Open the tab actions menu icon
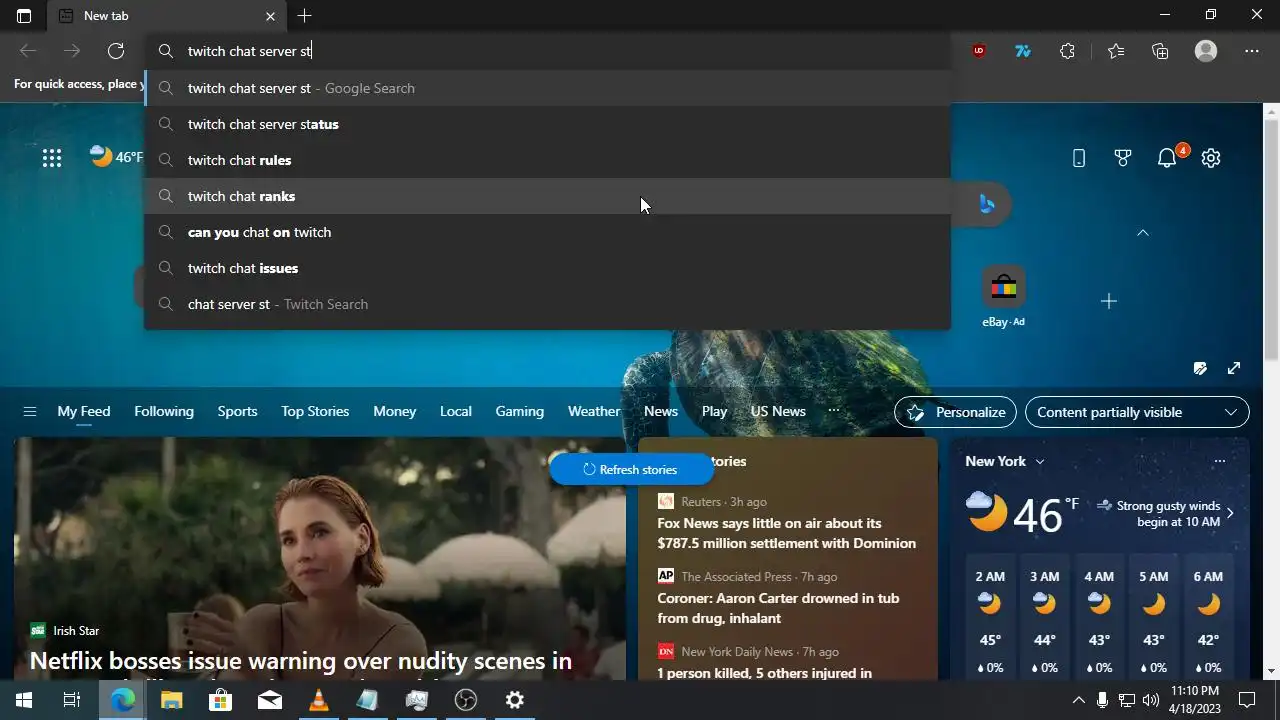The image size is (1280, 720). pos(24,16)
